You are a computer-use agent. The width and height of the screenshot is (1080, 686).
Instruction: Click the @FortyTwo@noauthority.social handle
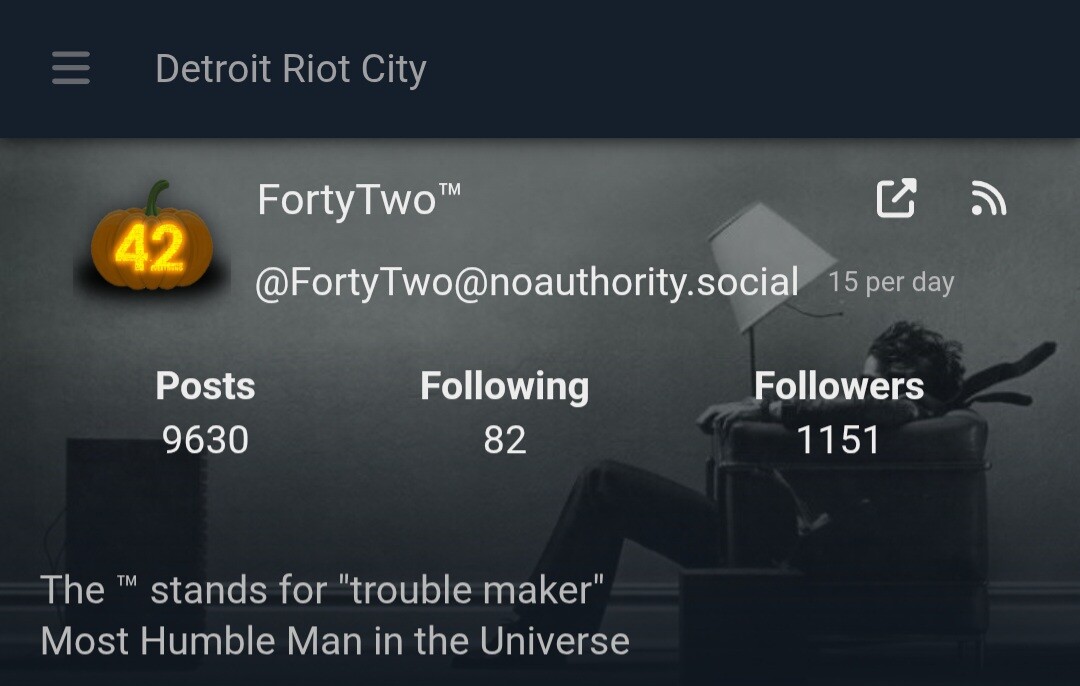point(527,282)
